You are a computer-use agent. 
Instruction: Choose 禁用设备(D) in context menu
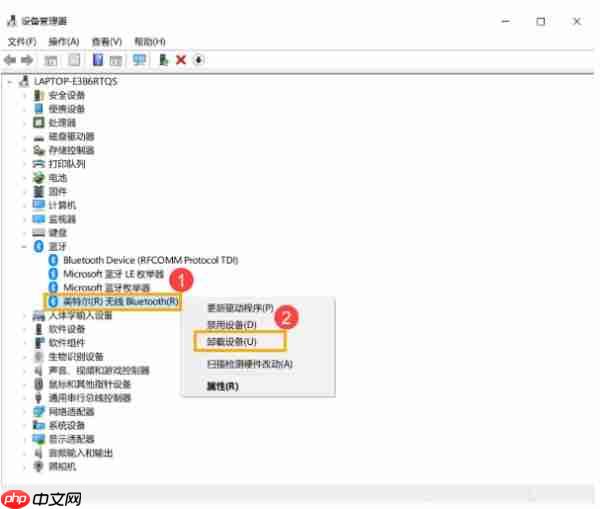[x=232, y=325]
